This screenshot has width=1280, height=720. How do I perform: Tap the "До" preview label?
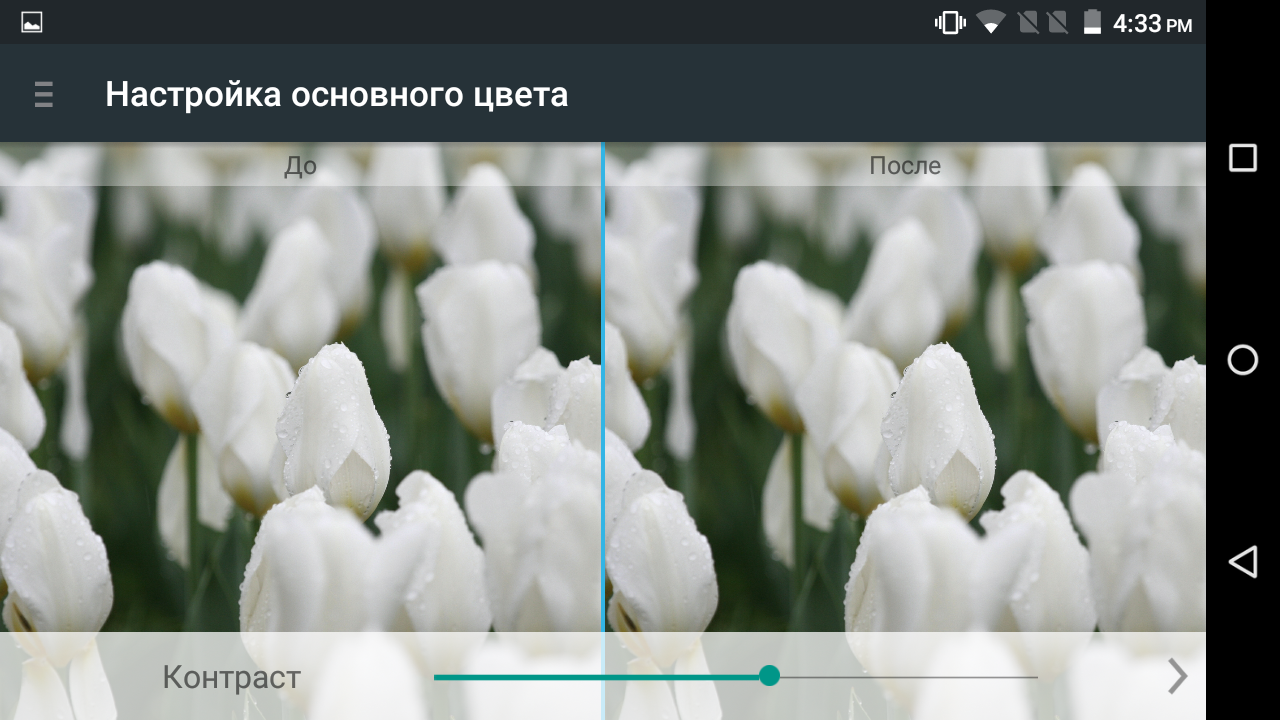pos(300,166)
